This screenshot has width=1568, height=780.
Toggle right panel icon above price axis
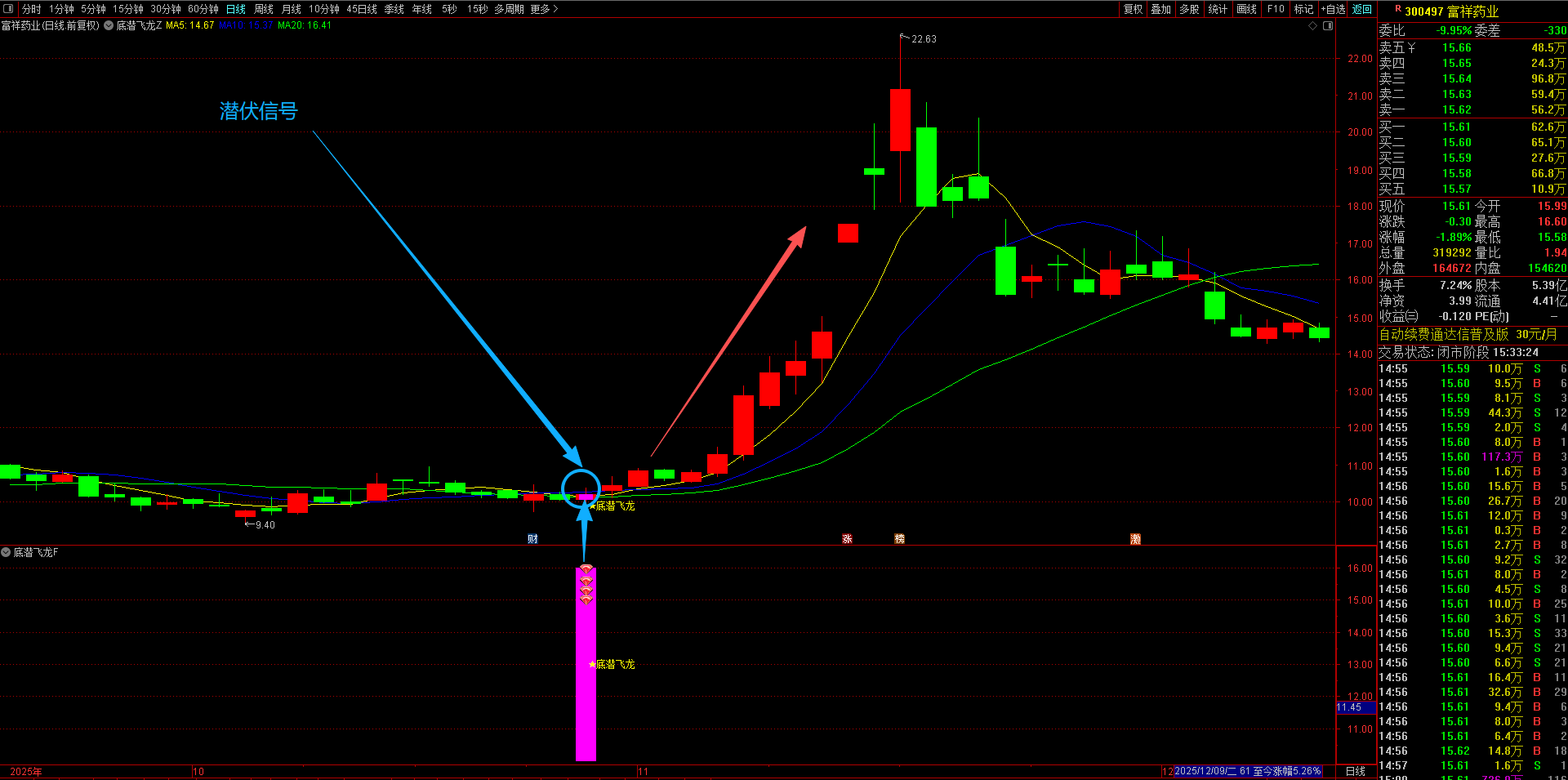point(1328,25)
